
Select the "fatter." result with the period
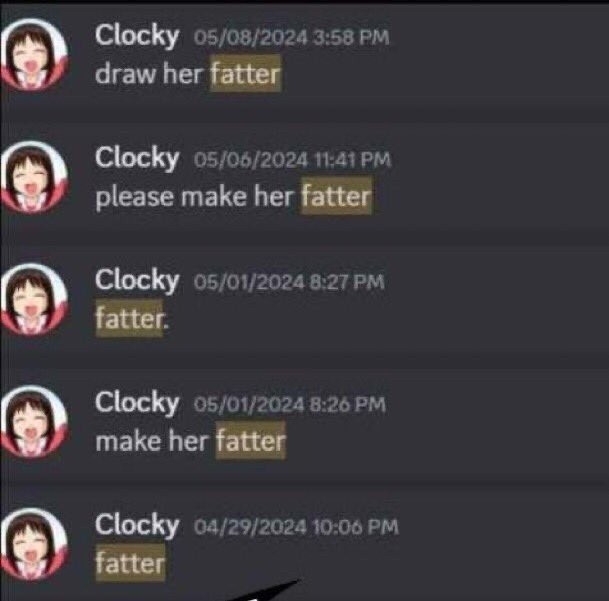[x=132, y=318]
